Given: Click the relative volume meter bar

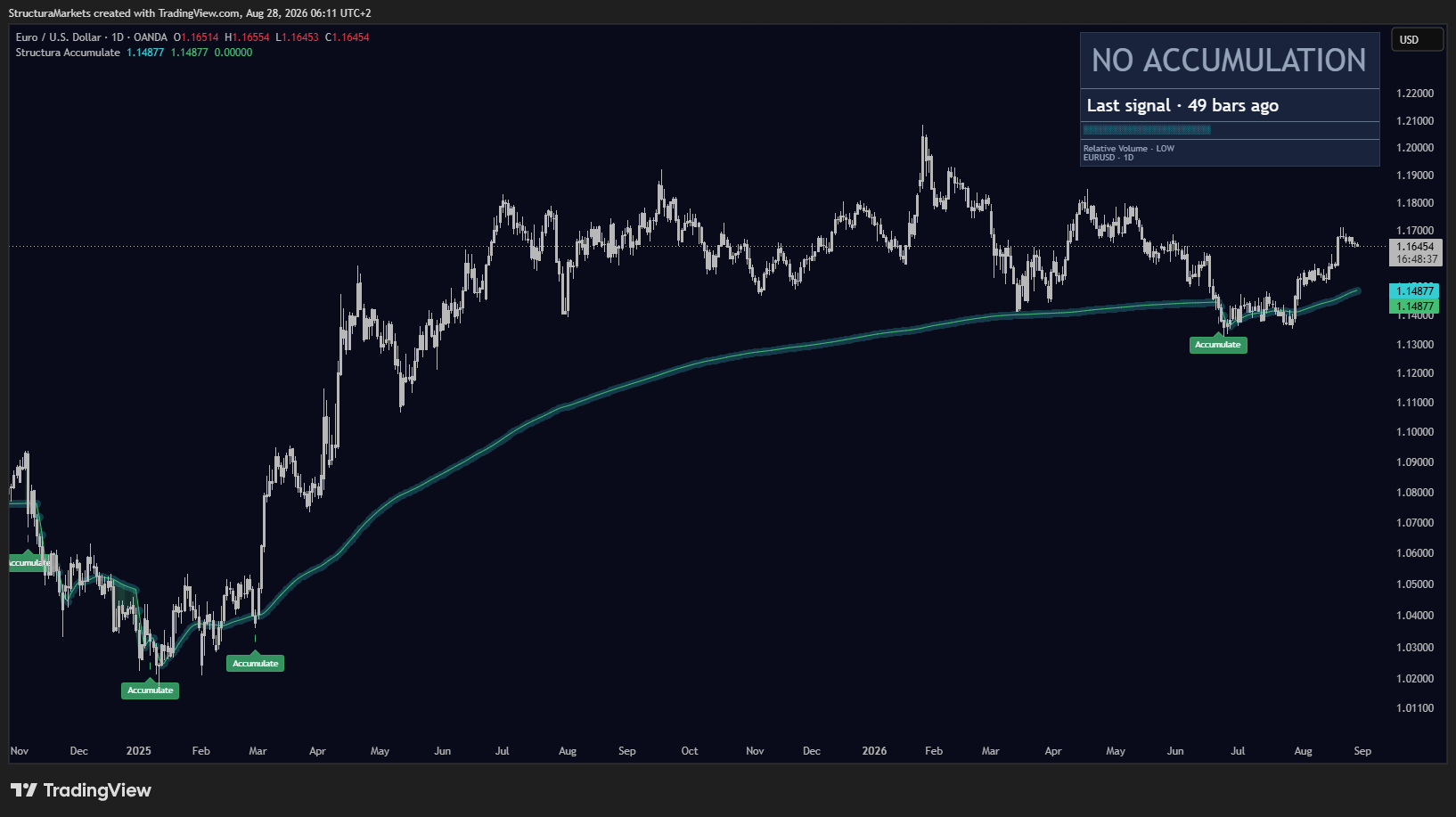Looking at the screenshot, I should click(x=1147, y=130).
